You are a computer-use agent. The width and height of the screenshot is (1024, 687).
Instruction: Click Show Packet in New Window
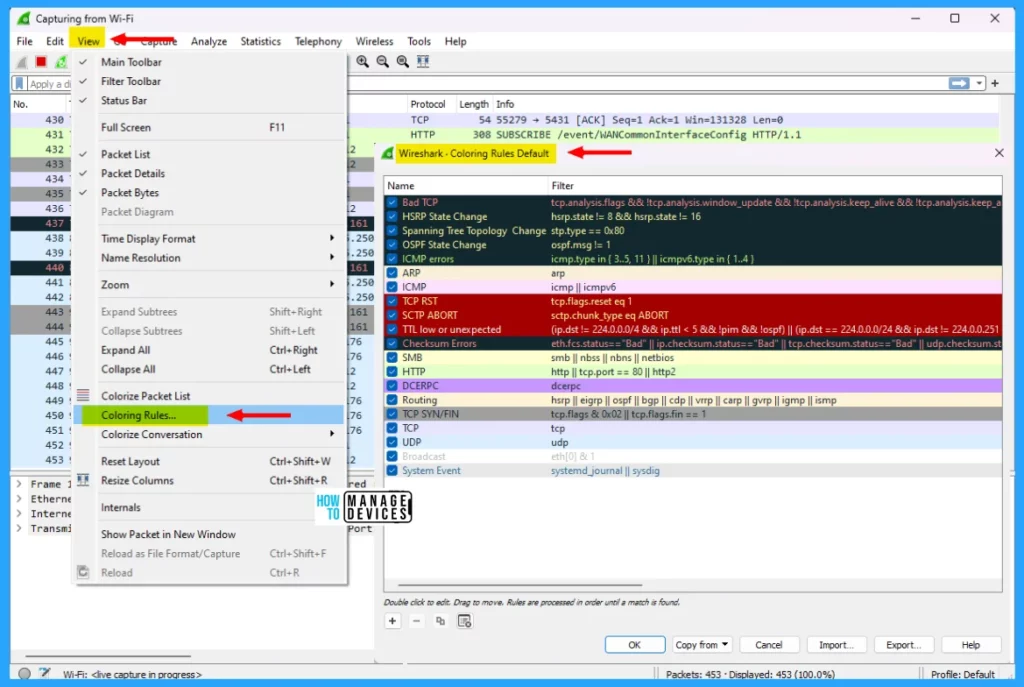pos(210,534)
